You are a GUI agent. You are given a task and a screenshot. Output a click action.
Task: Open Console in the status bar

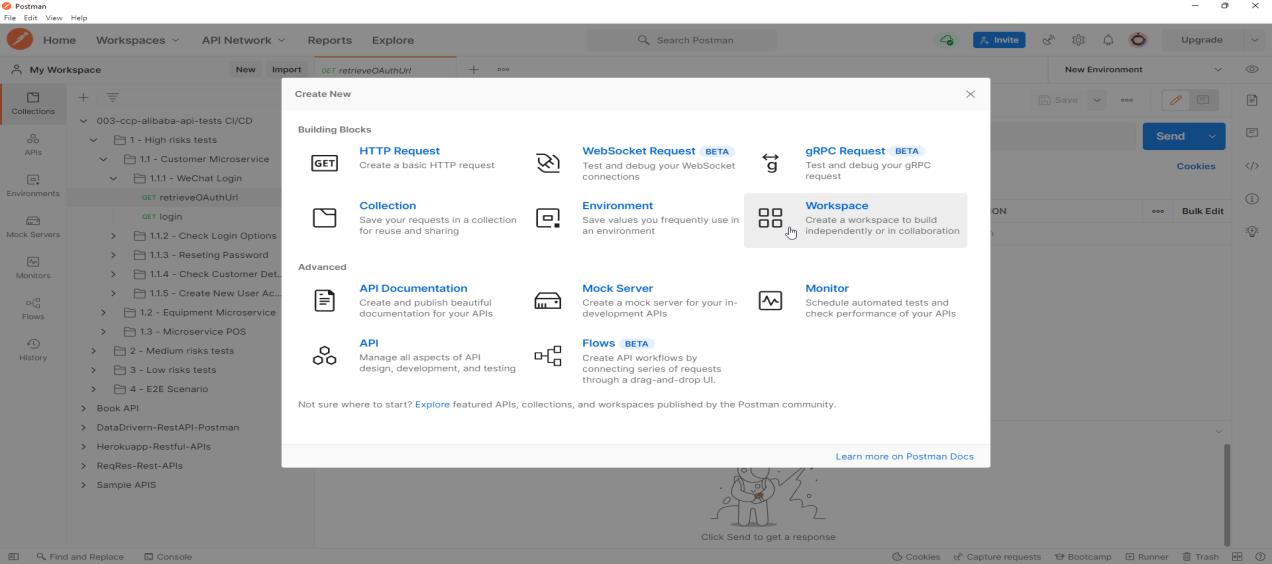[168, 557]
